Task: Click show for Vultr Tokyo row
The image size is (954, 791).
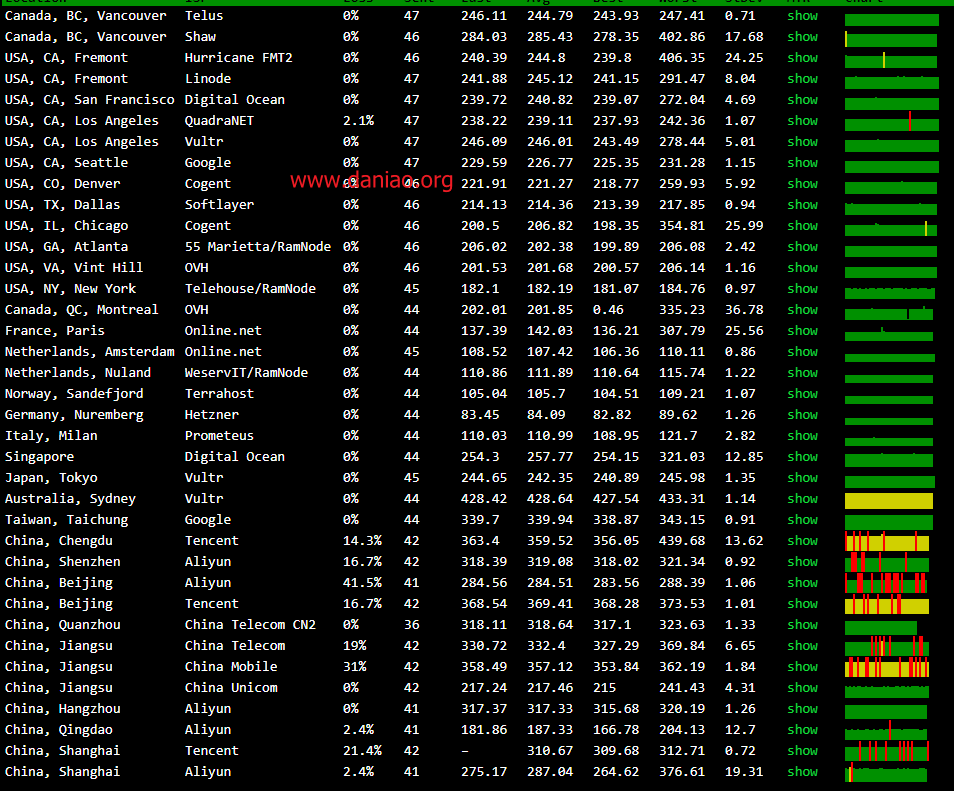Action: click(x=803, y=478)
